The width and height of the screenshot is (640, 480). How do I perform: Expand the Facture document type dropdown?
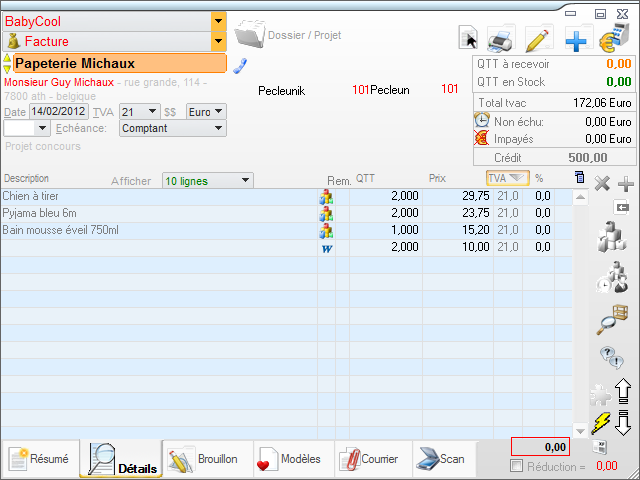[x=218, y=42]
